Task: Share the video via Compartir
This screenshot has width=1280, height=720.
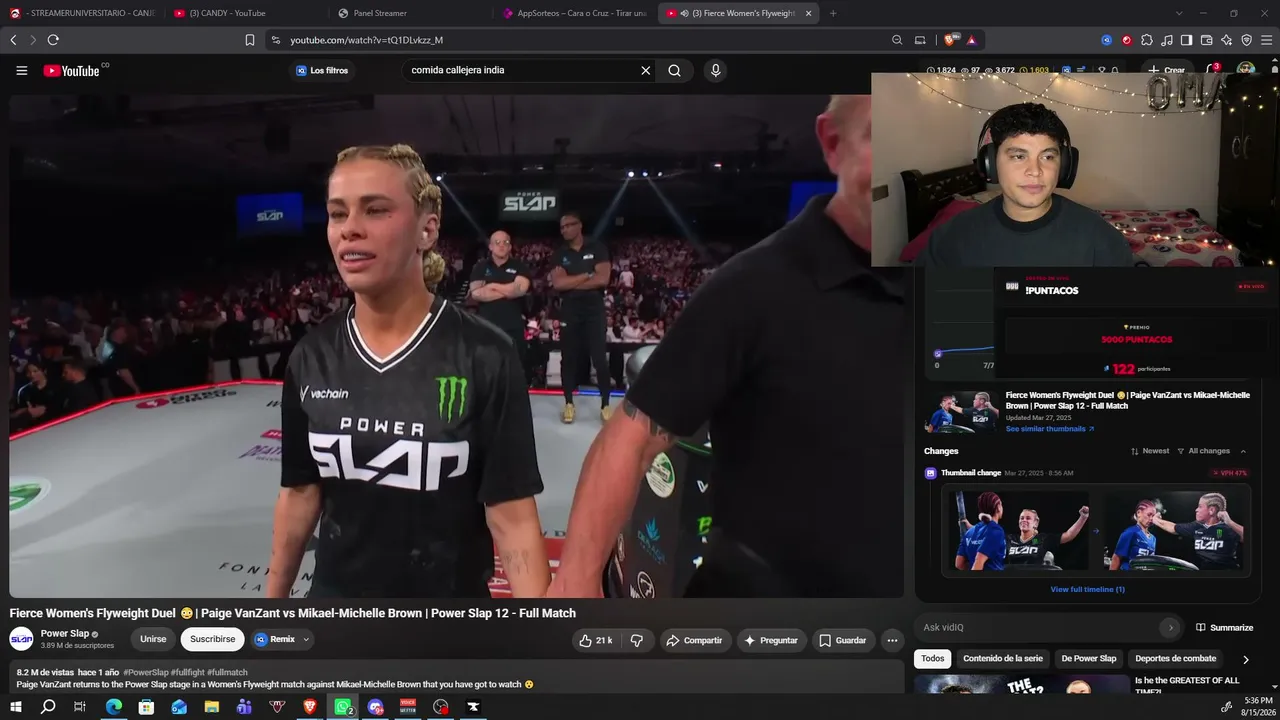Action: click(x=694, y=640)
